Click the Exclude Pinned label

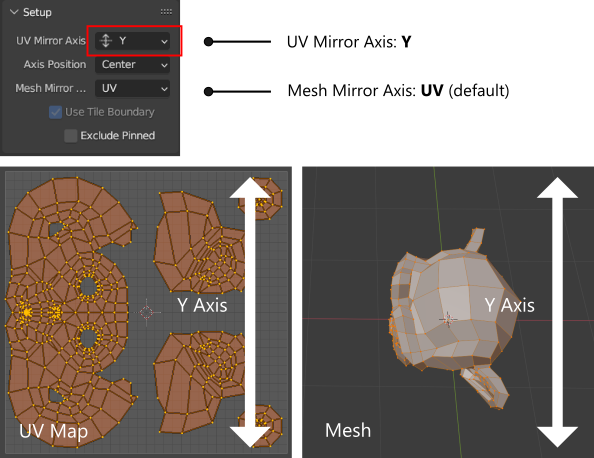click(x=118, y=136)
